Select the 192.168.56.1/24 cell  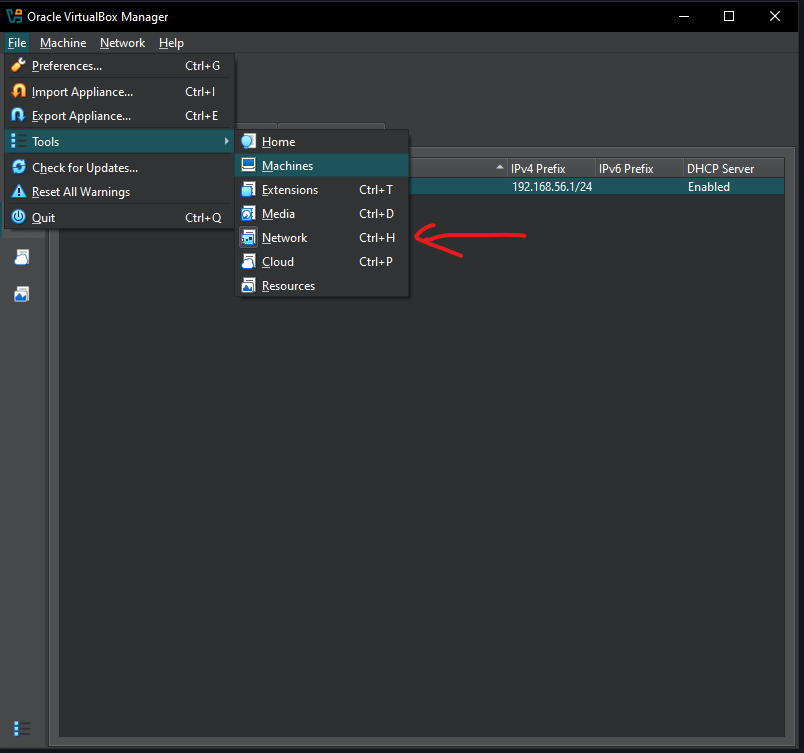(552, 187)
